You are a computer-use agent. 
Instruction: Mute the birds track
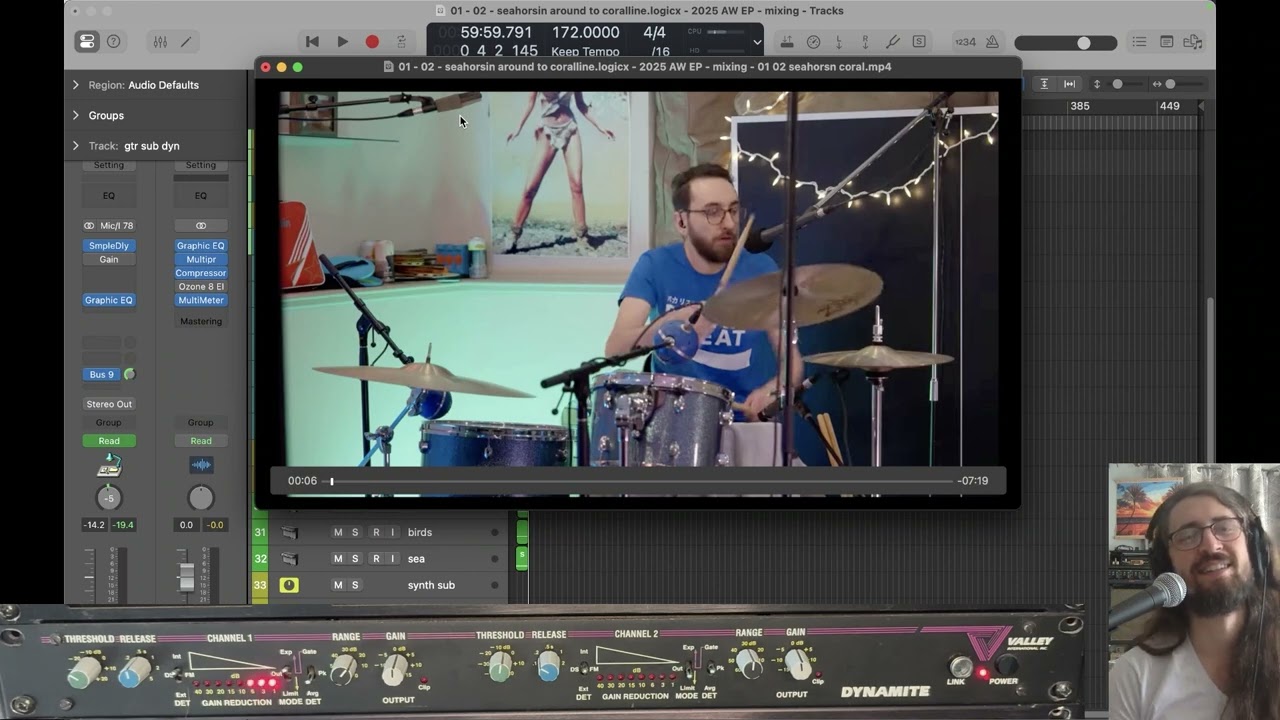pos(338,532)
